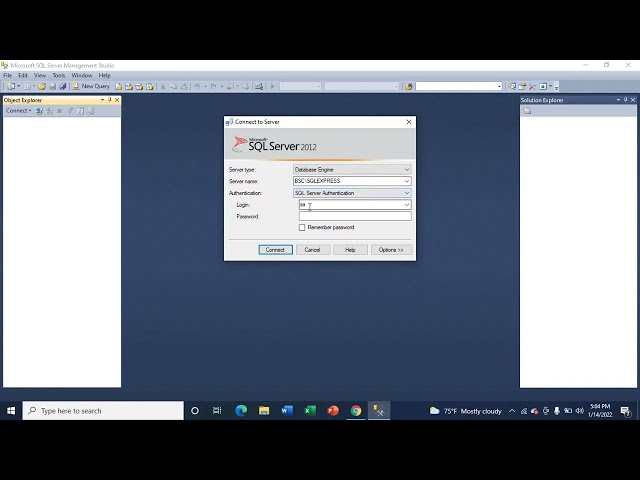
Task: Open the Connect dropdown in Object Explorer
Action: click(x=18, y=111)
